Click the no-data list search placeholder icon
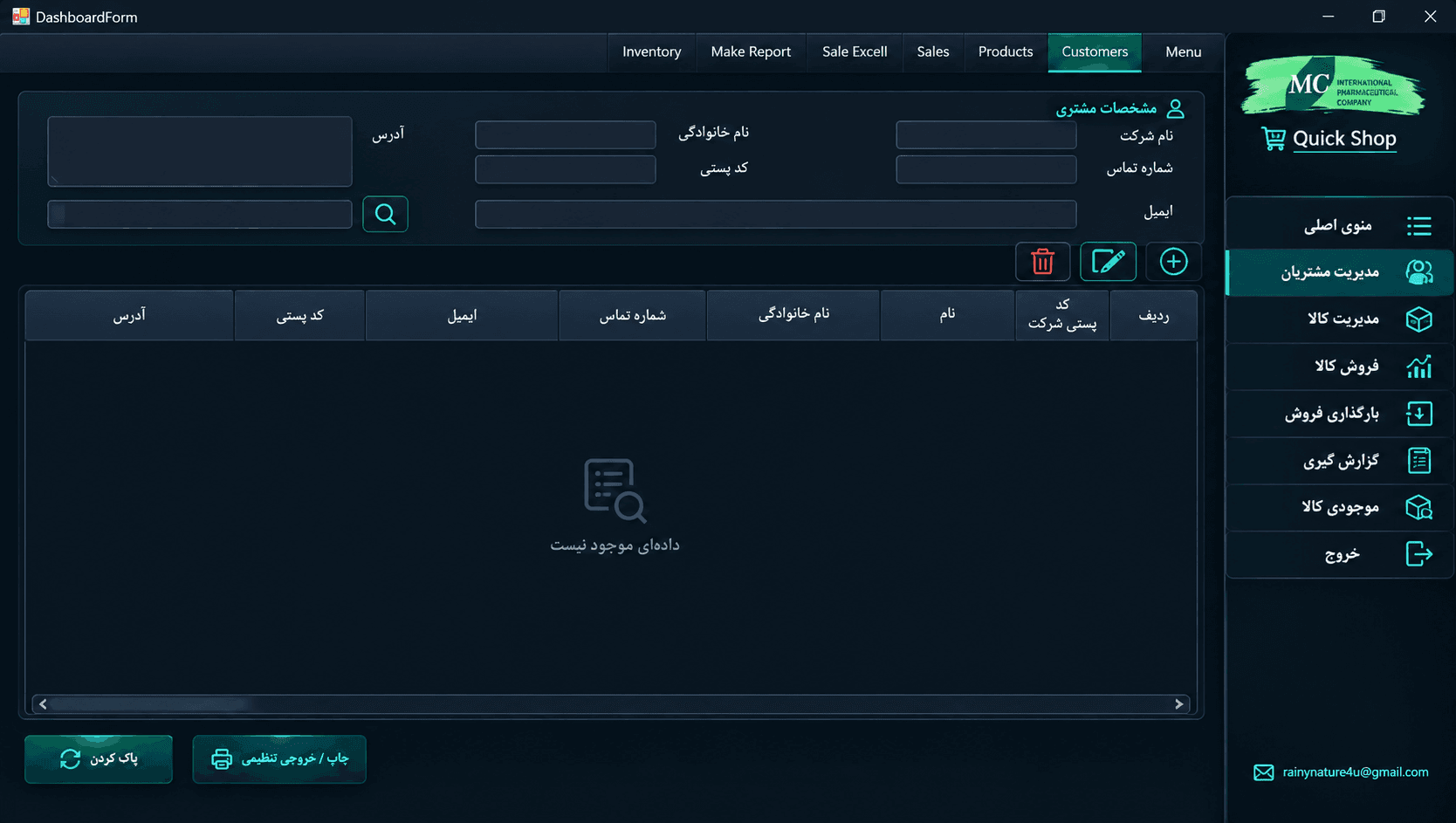Viewport: 1456px width, 823px height. click(615, 490)
